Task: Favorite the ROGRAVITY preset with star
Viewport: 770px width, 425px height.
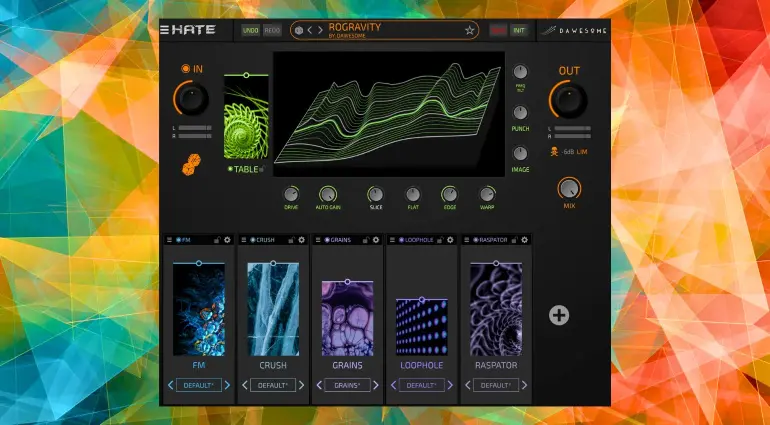Action: tap(469, 30)
